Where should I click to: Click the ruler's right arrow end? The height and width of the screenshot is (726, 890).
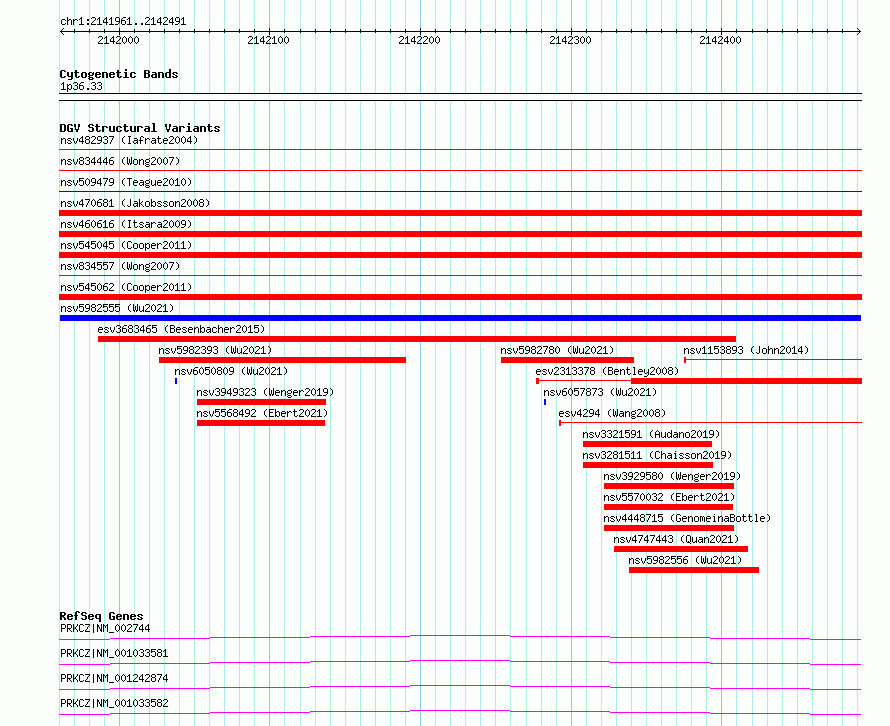click(859, 31)
